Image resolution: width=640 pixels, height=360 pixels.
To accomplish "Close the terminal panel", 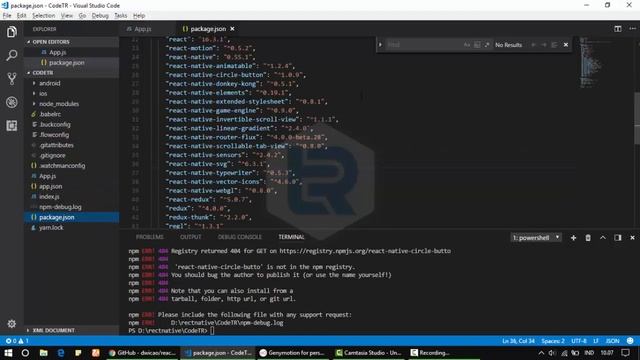I will coord(632,238).
